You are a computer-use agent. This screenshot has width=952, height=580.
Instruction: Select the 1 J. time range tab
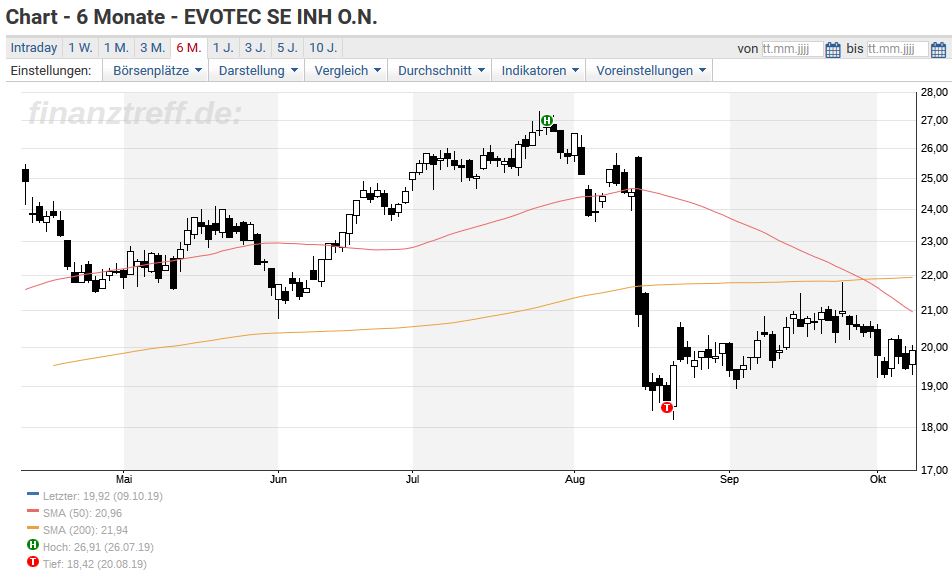[x=223, y=48]
